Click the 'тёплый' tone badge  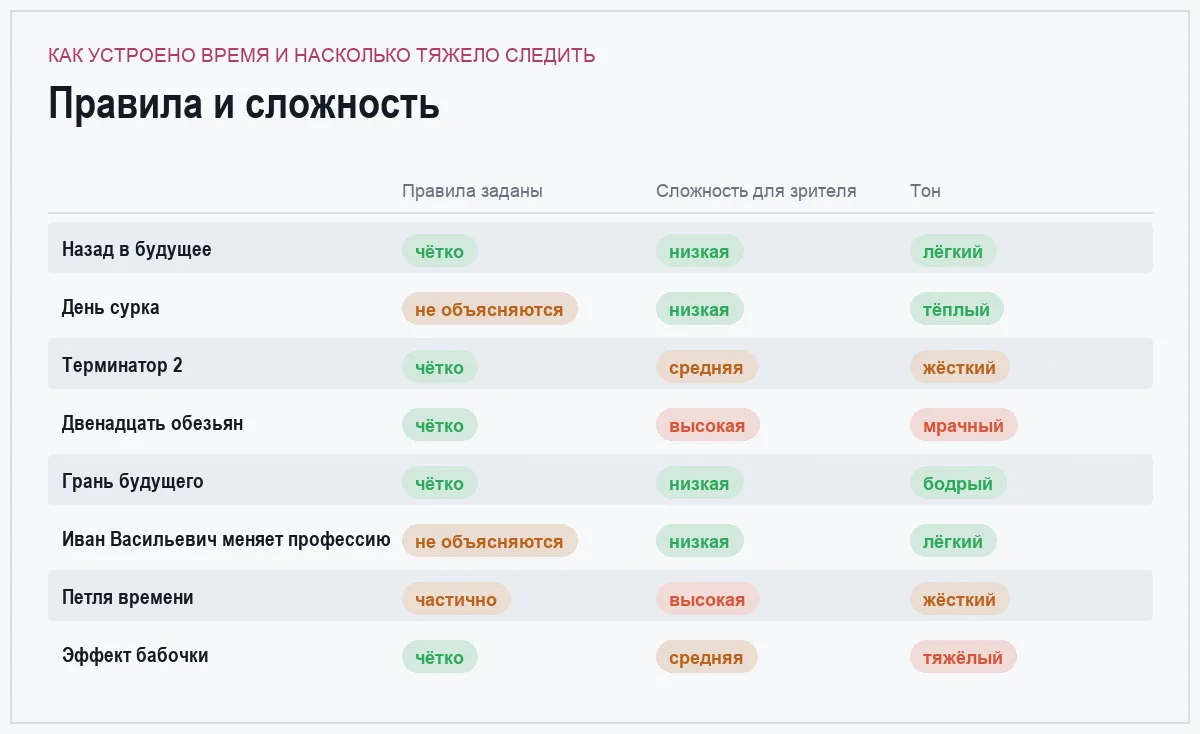pyautogui.click(x=957, y=309)
